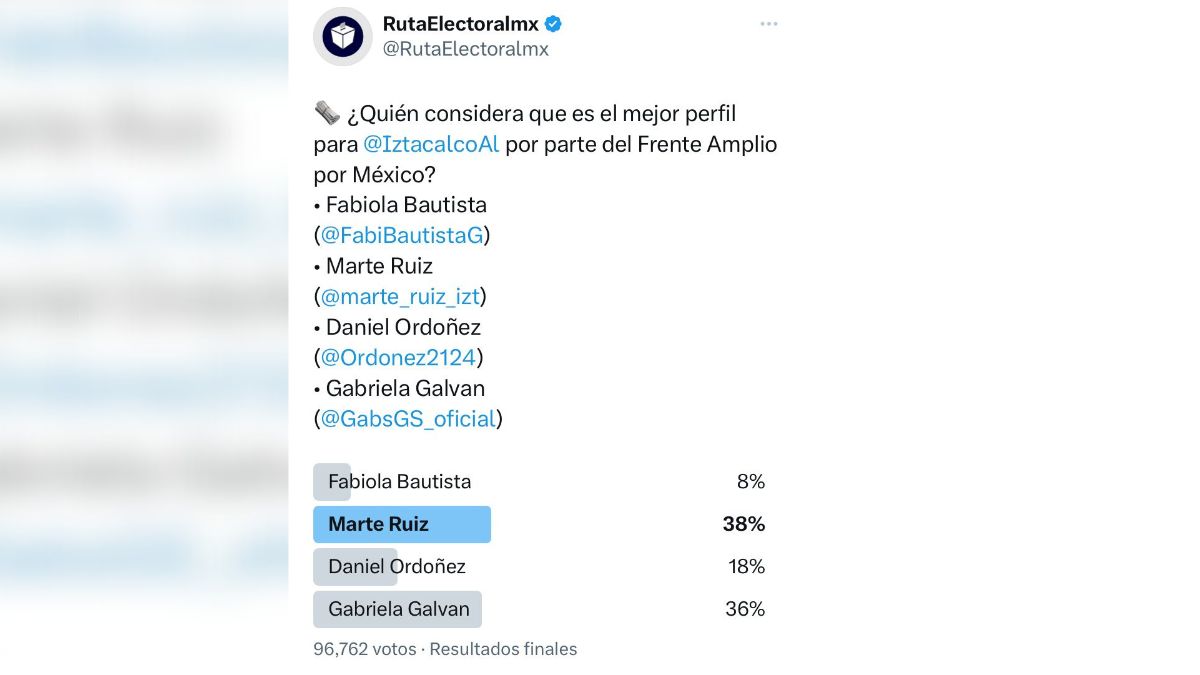Open the @marte_ruiz_izt mention link

tap(400, 297)
